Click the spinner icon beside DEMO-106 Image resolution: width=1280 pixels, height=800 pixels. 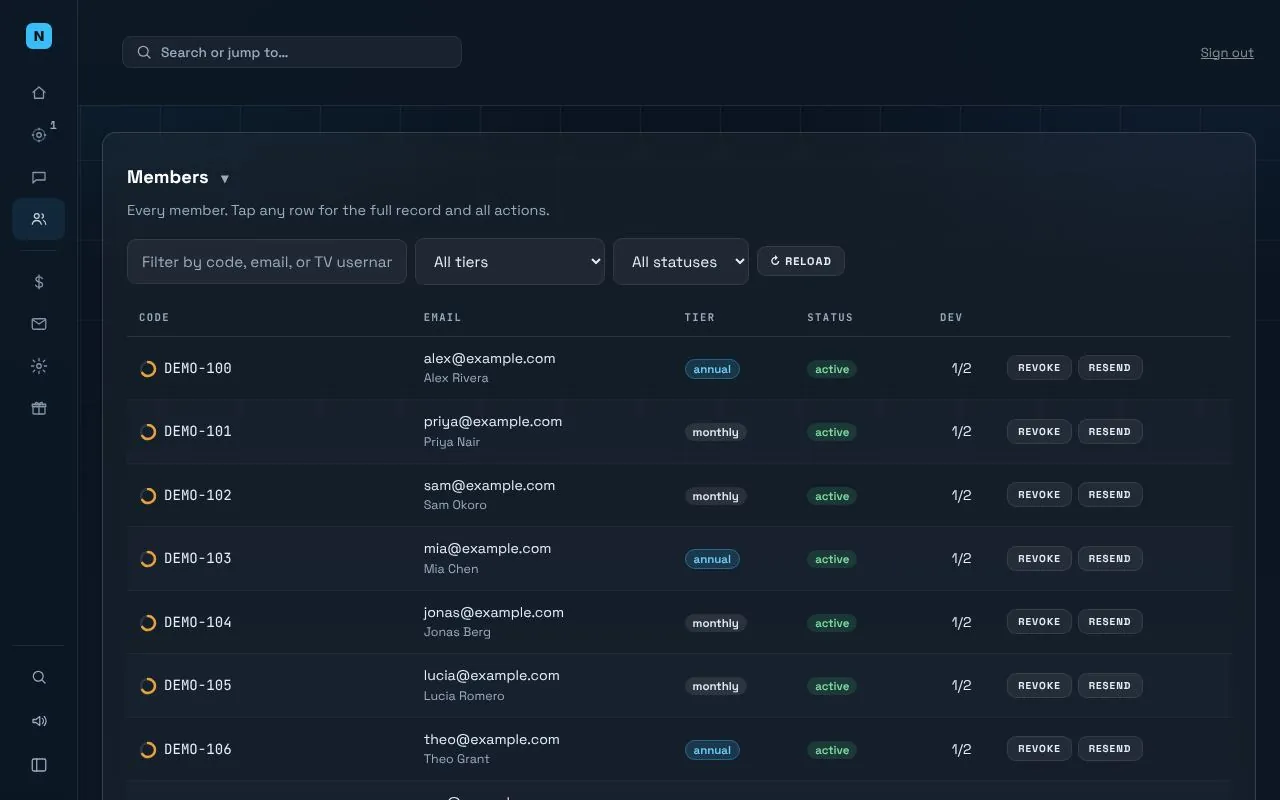(x=148, y=750)
